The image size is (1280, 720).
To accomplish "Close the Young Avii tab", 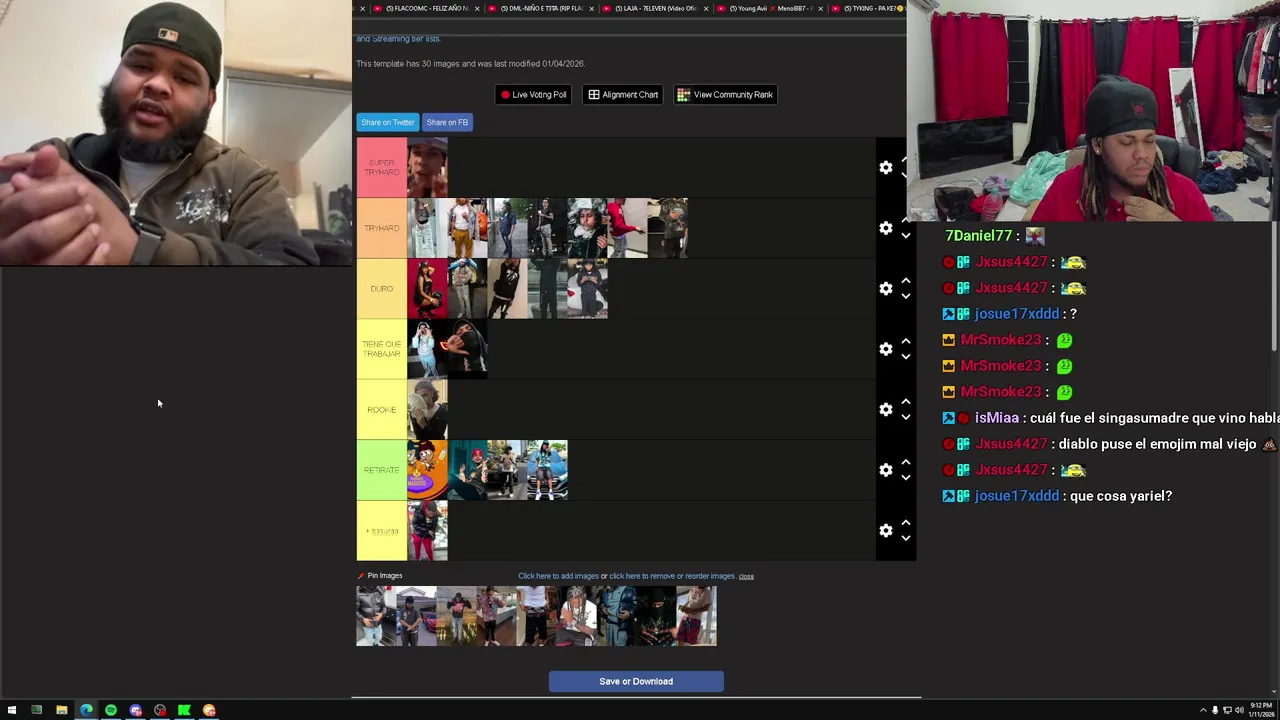I will click(x=820, y=8).
